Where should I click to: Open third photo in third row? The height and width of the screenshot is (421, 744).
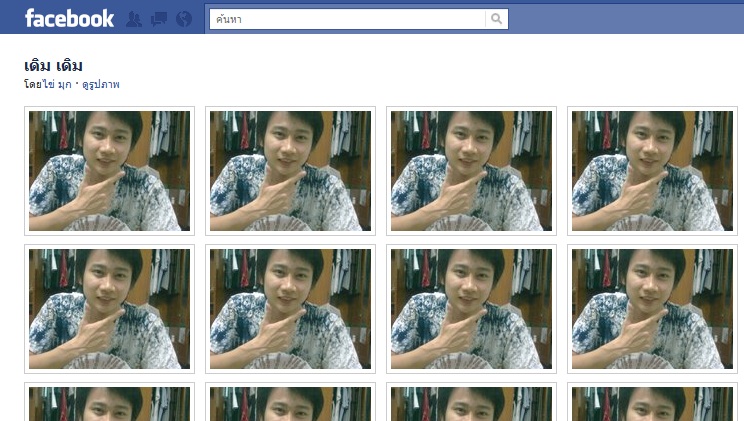coord(471,402)
